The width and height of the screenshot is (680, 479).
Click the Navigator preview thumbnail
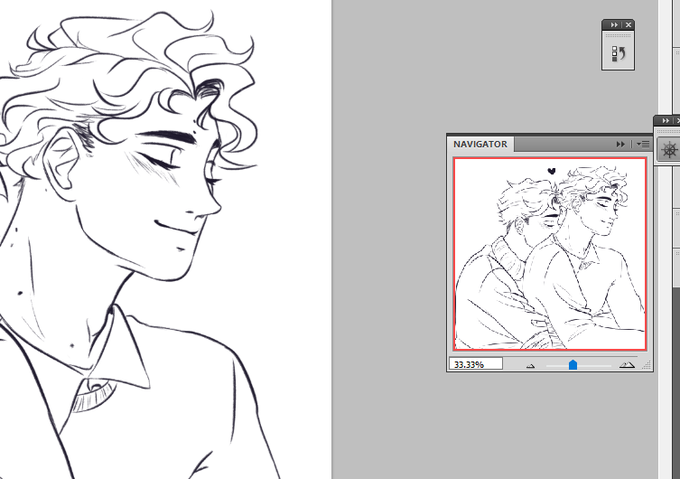[550, 254]
